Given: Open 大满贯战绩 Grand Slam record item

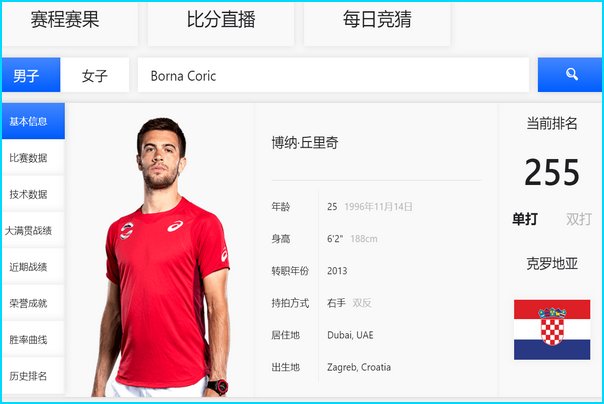Looking at the screenshot, I should [x=33, y=230].
